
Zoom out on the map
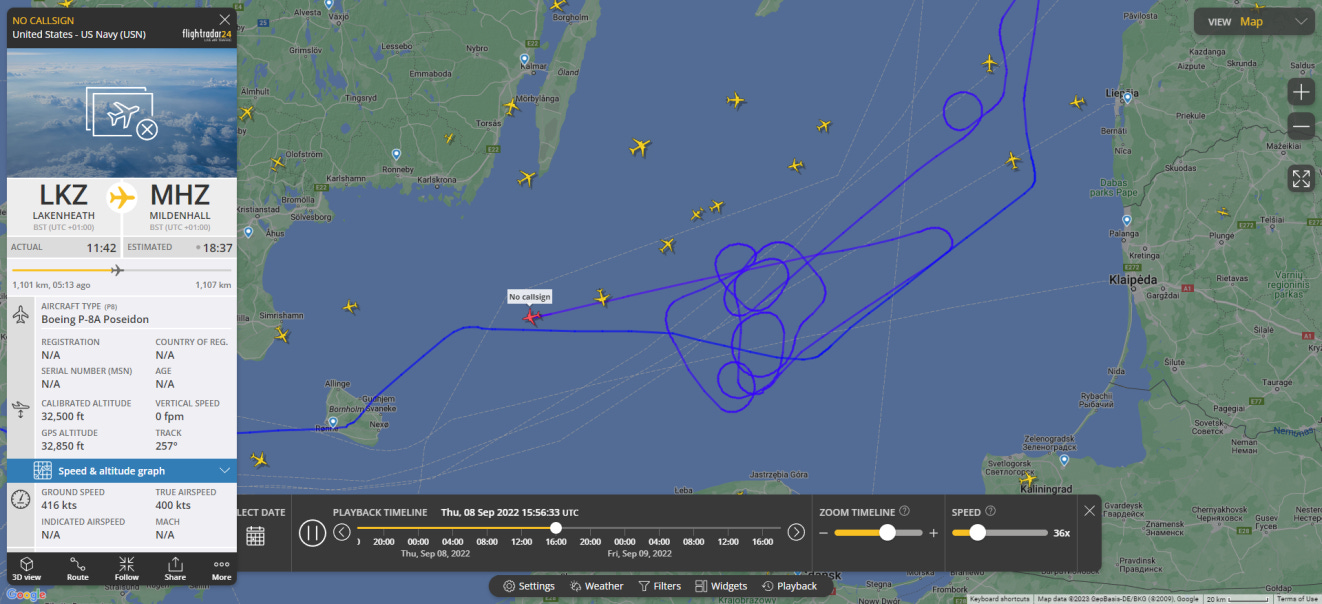(x=1301, y=126)
